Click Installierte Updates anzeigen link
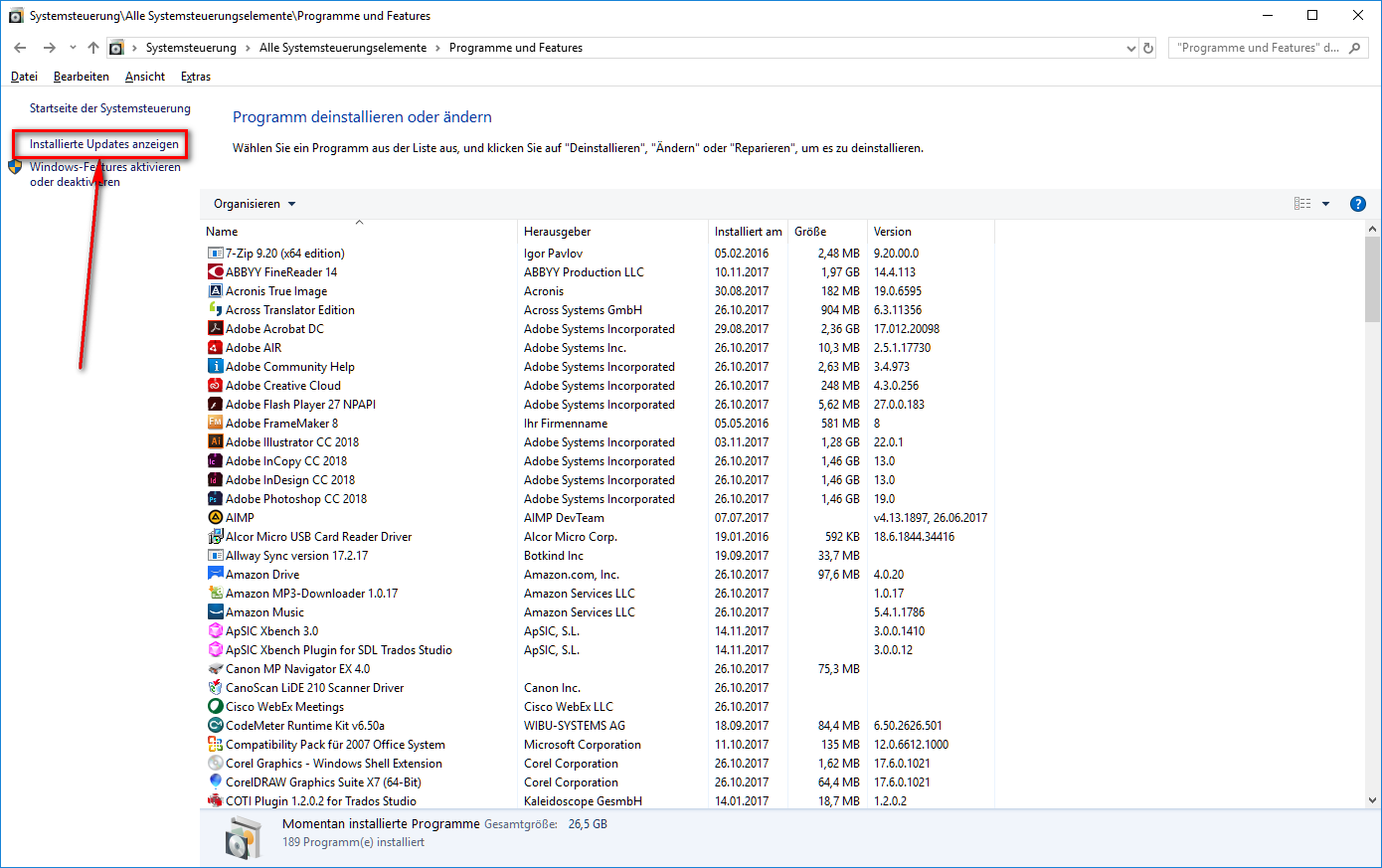The image size is (1382, 868). coord(104,144)
